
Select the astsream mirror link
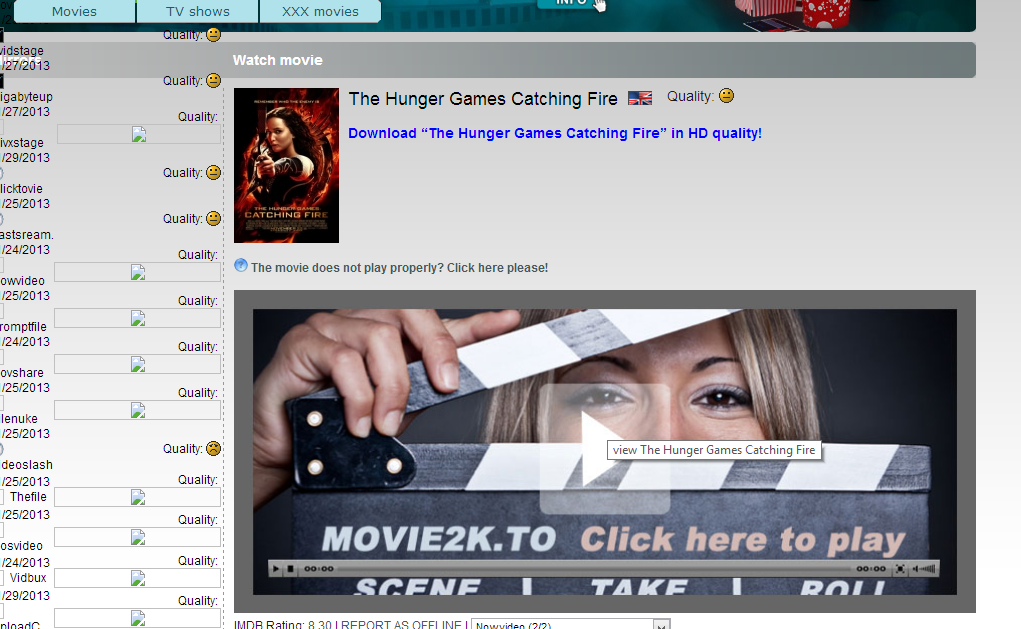(x=27, y=234)
